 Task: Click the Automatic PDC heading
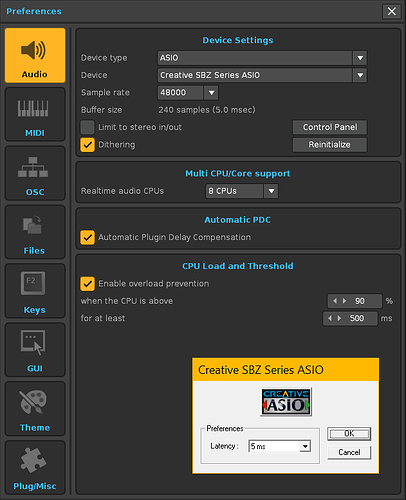(x=238, y=220)
